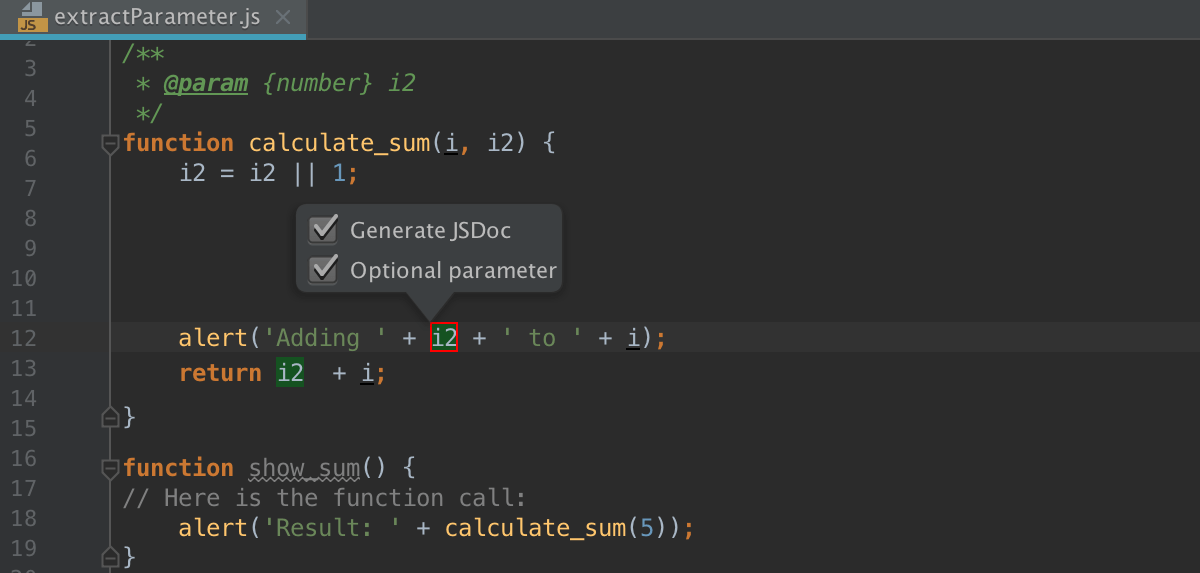Collapse the calculate_sum function fold marker

pos(110,144)
